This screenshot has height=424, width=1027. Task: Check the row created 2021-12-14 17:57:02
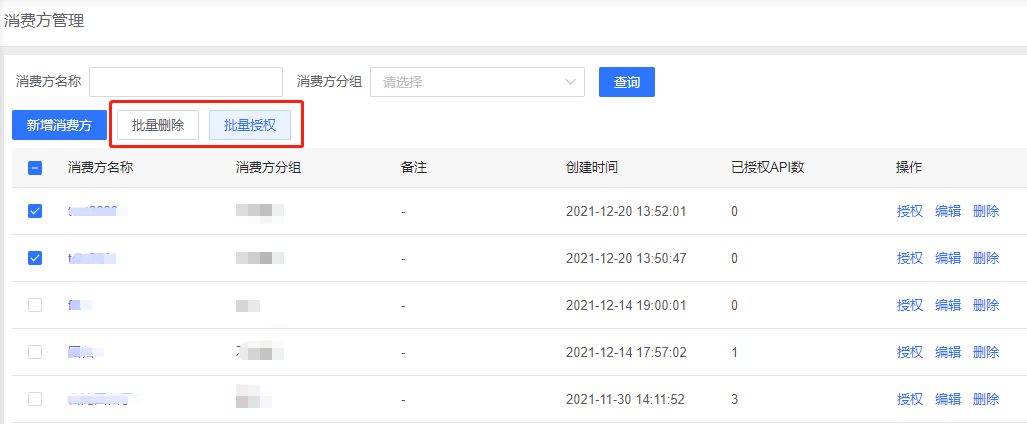click(x=35, y=352)
